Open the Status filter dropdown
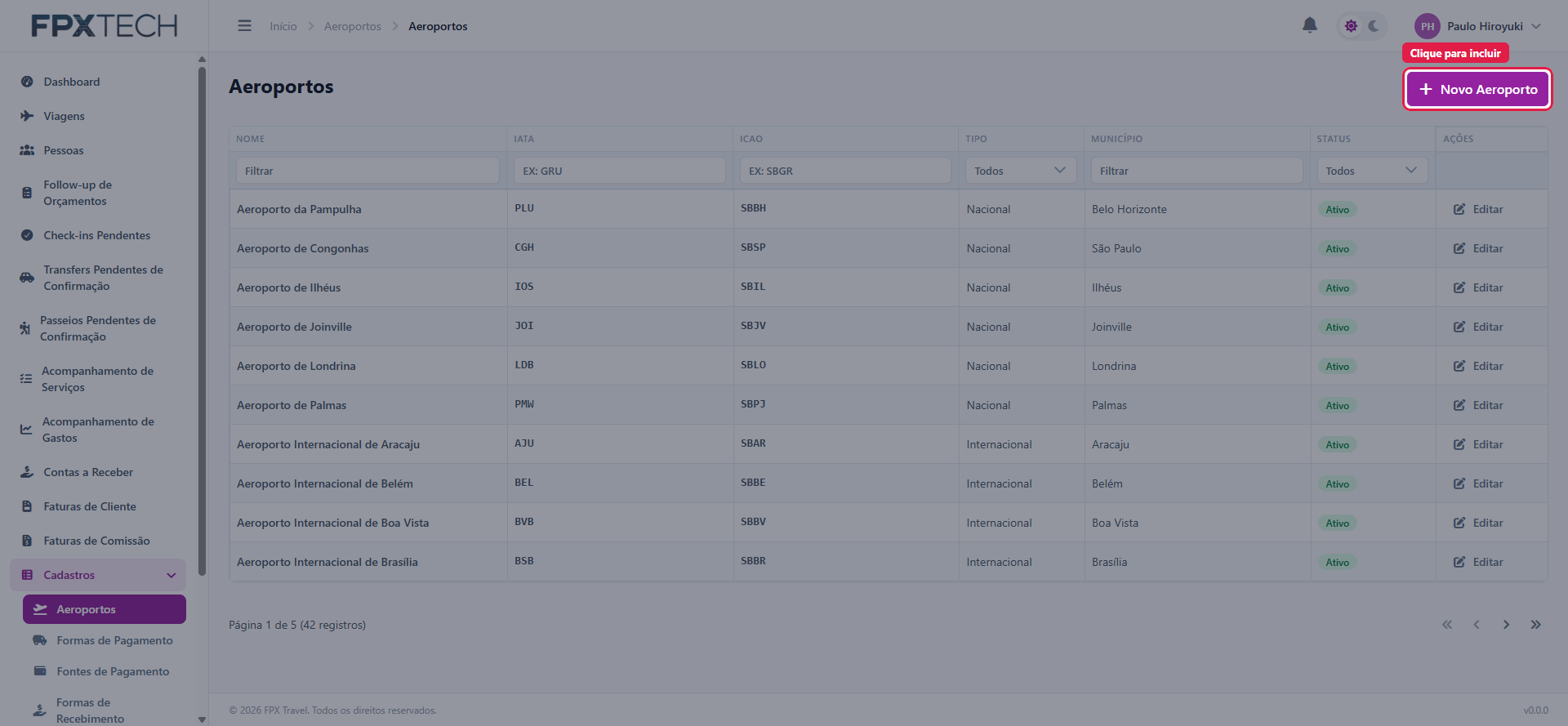Image resolution: width=1568 pixels, height=726 pixels. (x=1372, y=171)
